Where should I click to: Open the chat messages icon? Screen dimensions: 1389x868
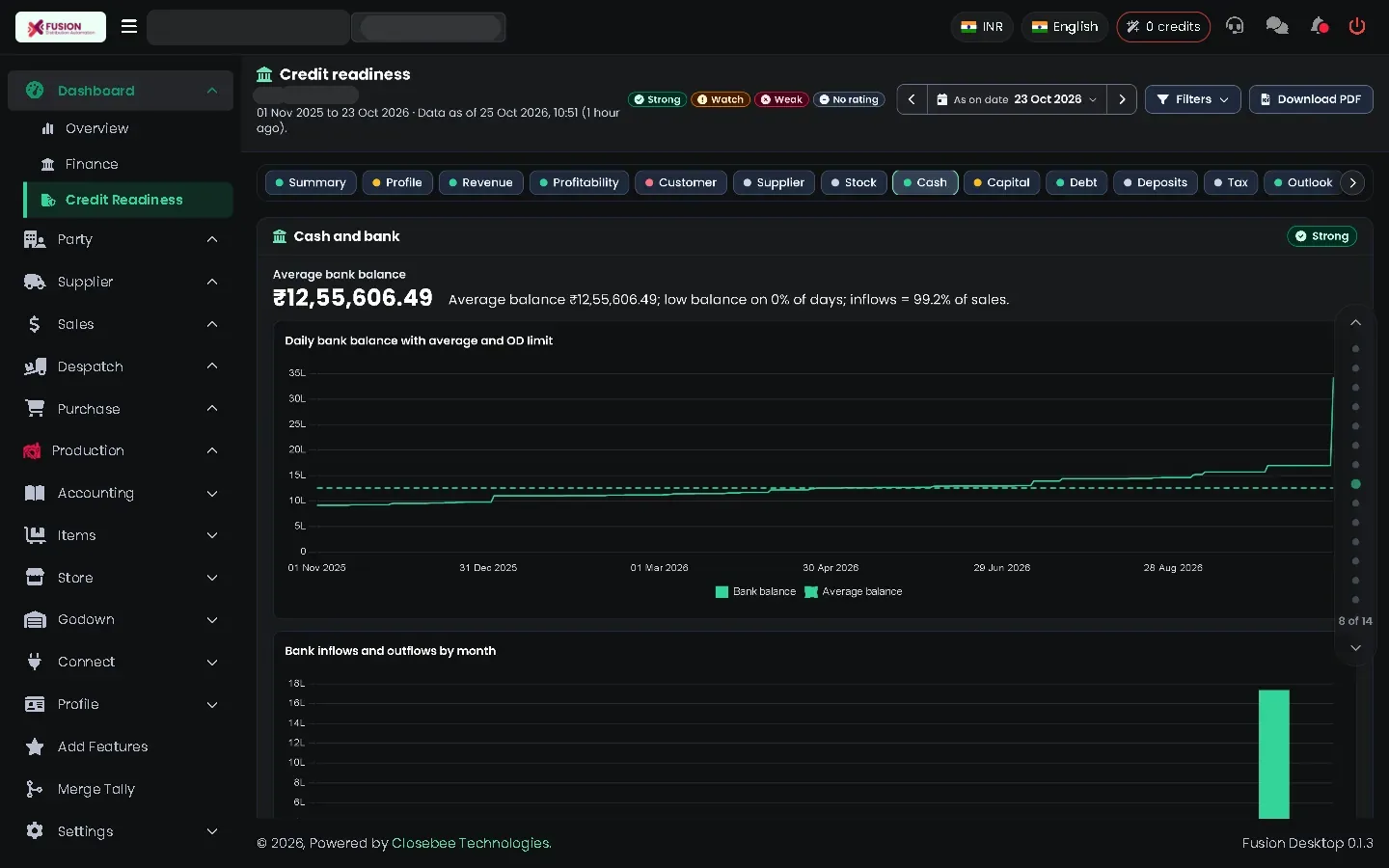[x=1277, y=26]
